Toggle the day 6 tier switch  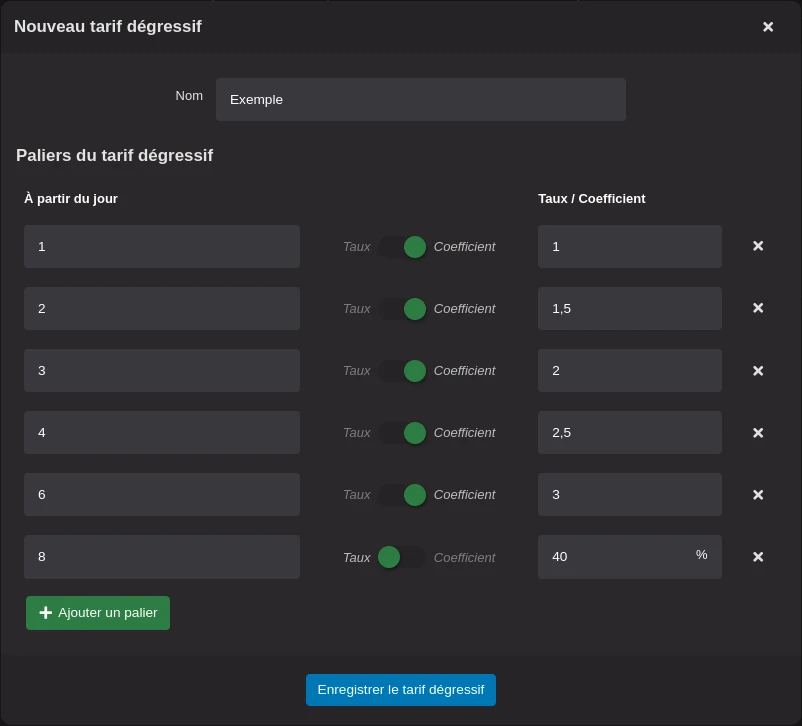(x=402, y=495)
